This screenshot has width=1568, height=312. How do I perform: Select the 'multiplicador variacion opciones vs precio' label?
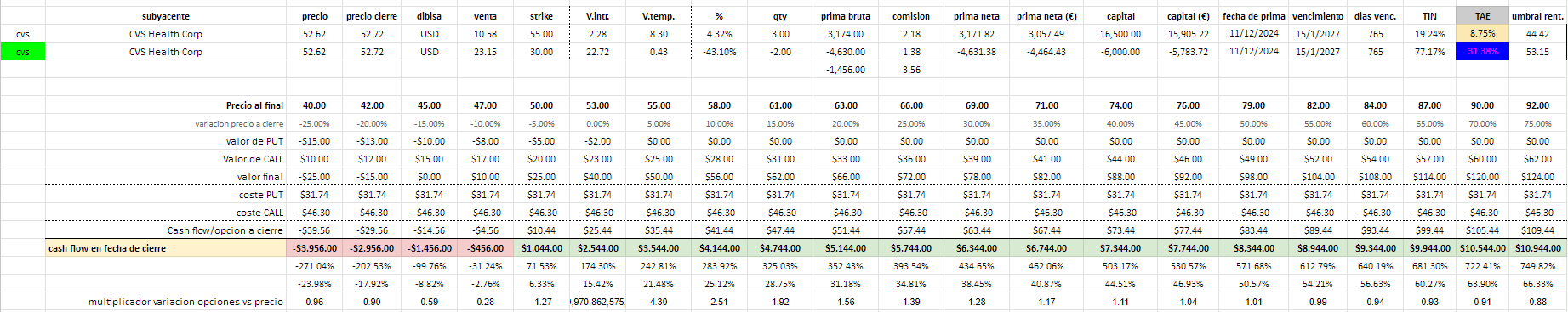pyautogui.click(x=185, y=302)
